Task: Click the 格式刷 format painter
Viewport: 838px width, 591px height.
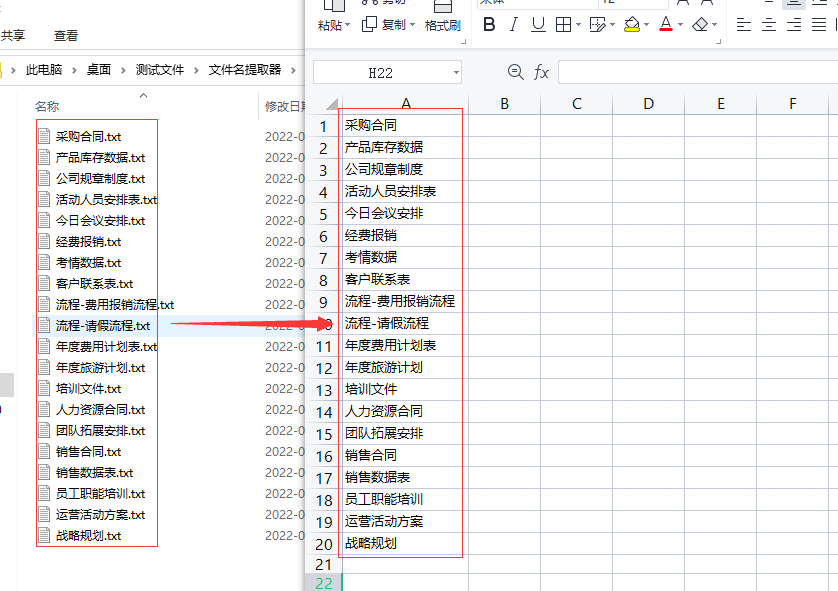Action: point(442,25)
